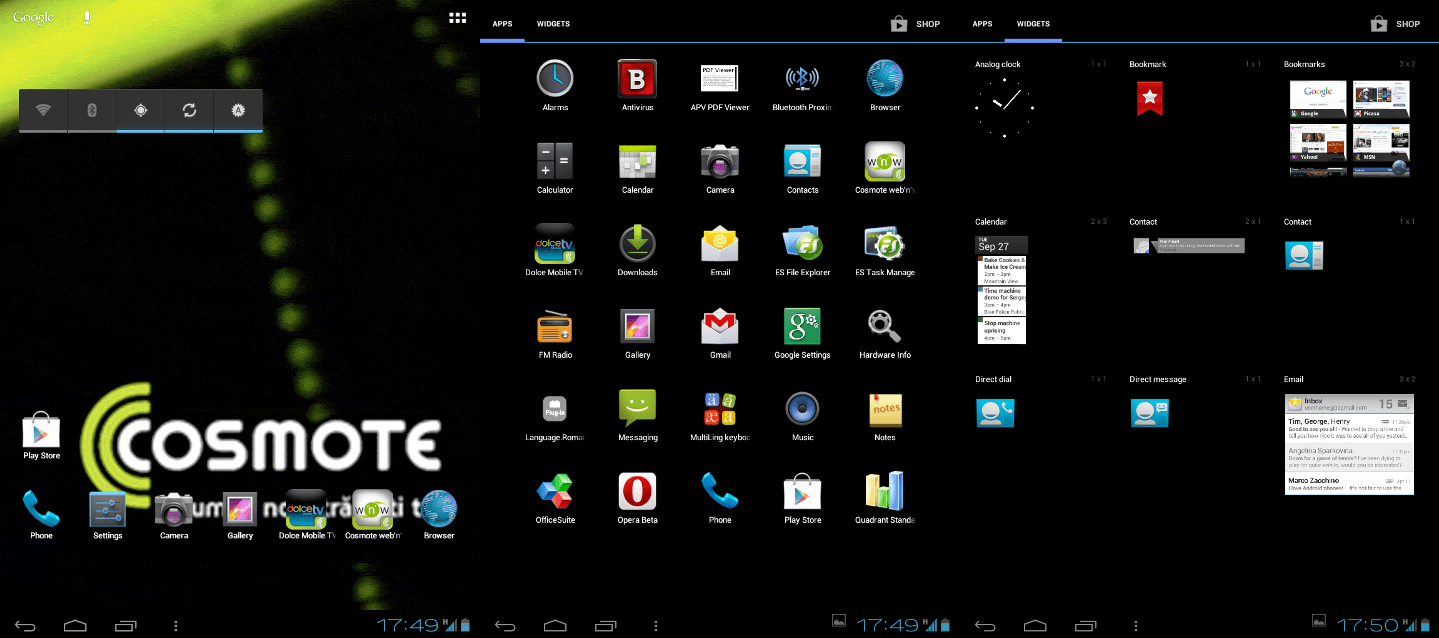1439x638 pixels.
Task: Open SHOP from the widgets screen
Action: click(x=1395, y=23)
